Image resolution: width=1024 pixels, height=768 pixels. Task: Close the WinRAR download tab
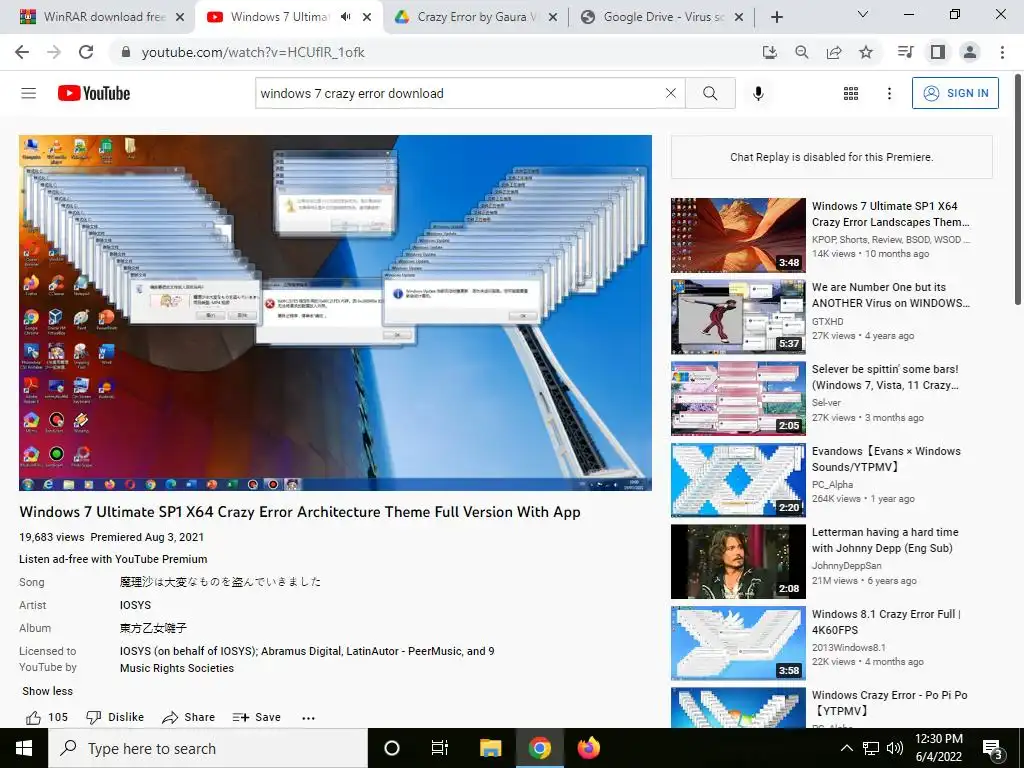coord(180,17)
